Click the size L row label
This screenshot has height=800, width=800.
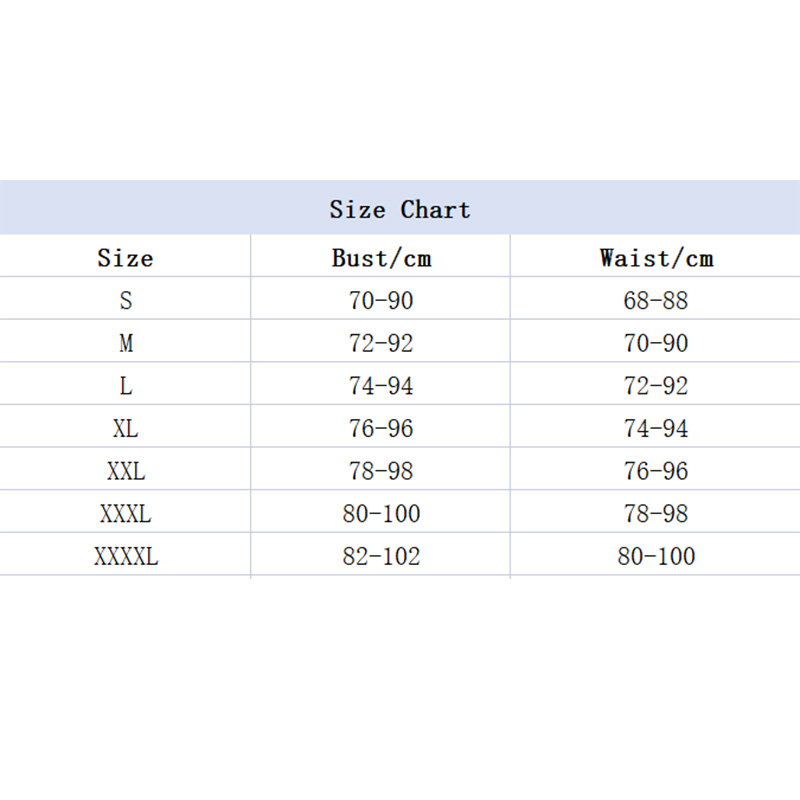coord(126,386)
